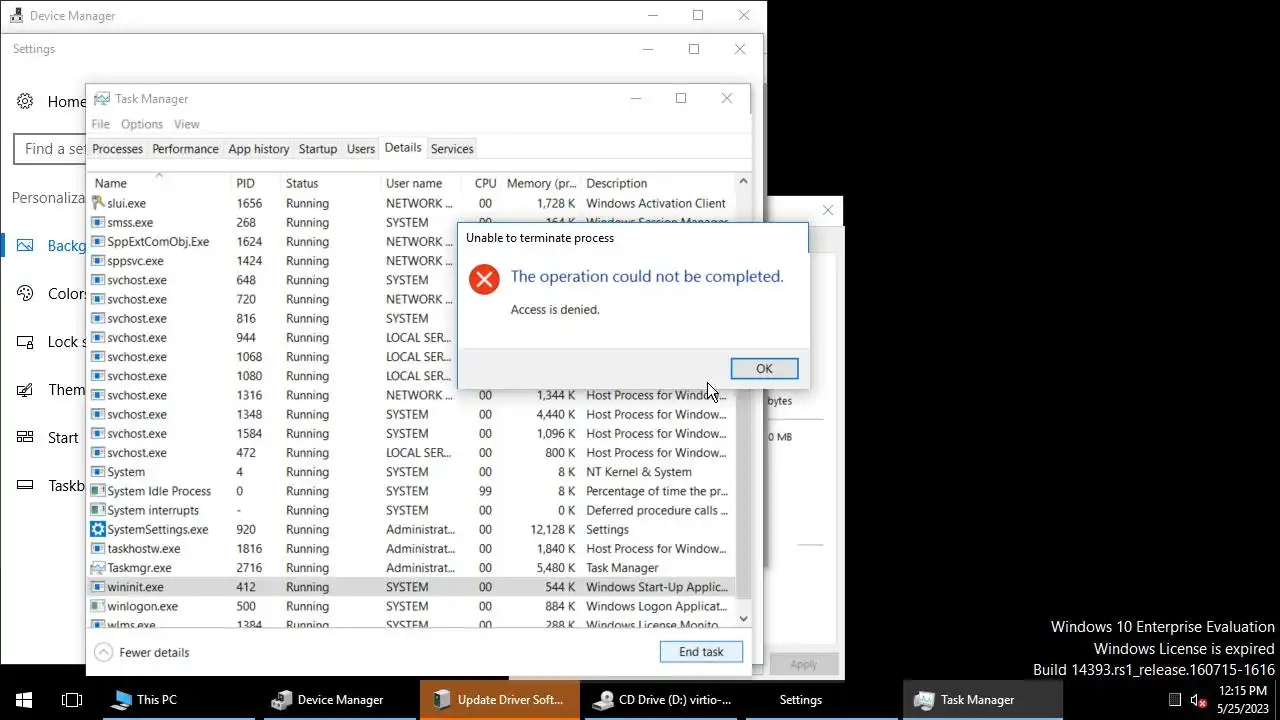Click Fewer details in Task Manager
Viewport: 1280px width, 720px height.
pos(142,652)
